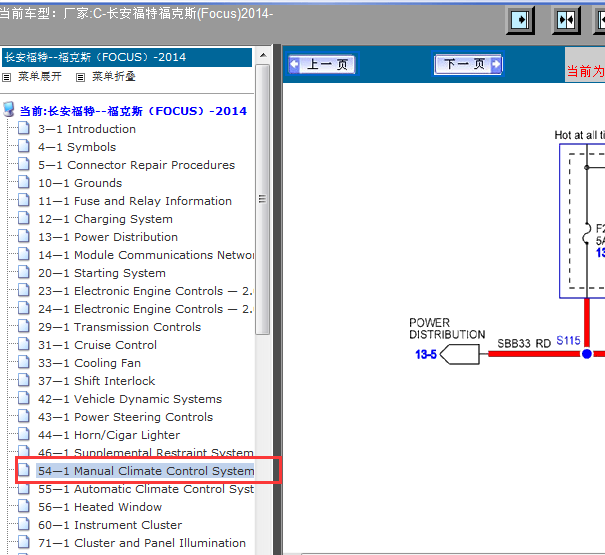Click page icon beside 44—1 Horn/Cigar Lighter
Screen dimensions: 605x555
point(24,435)
